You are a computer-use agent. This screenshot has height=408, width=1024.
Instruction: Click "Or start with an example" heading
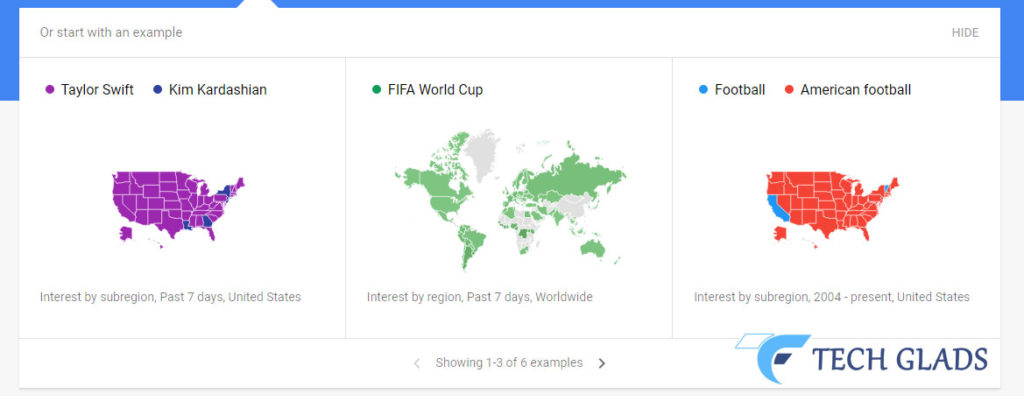(111, 33)
